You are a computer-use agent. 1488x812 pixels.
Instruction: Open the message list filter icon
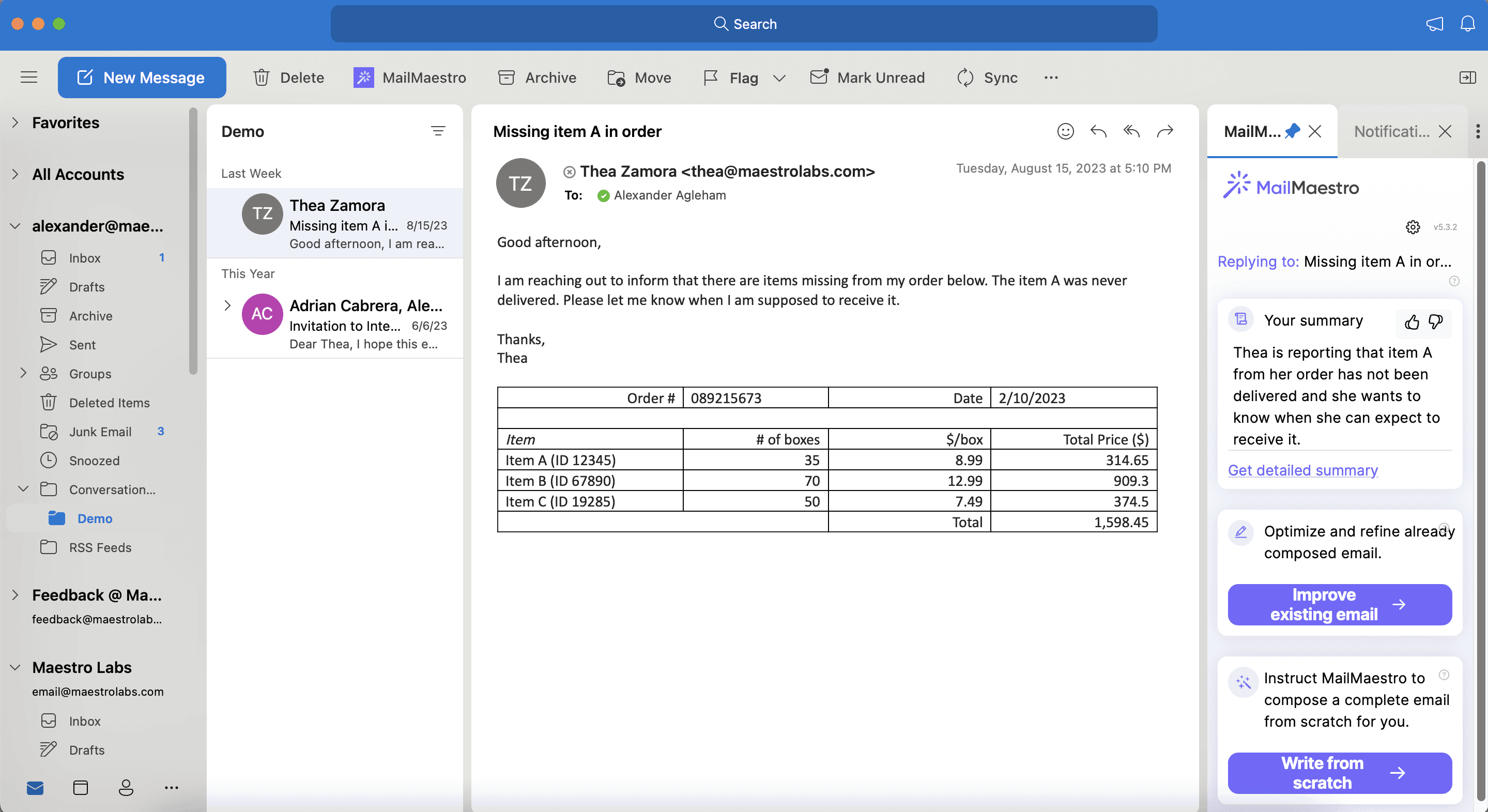point(438,131)
